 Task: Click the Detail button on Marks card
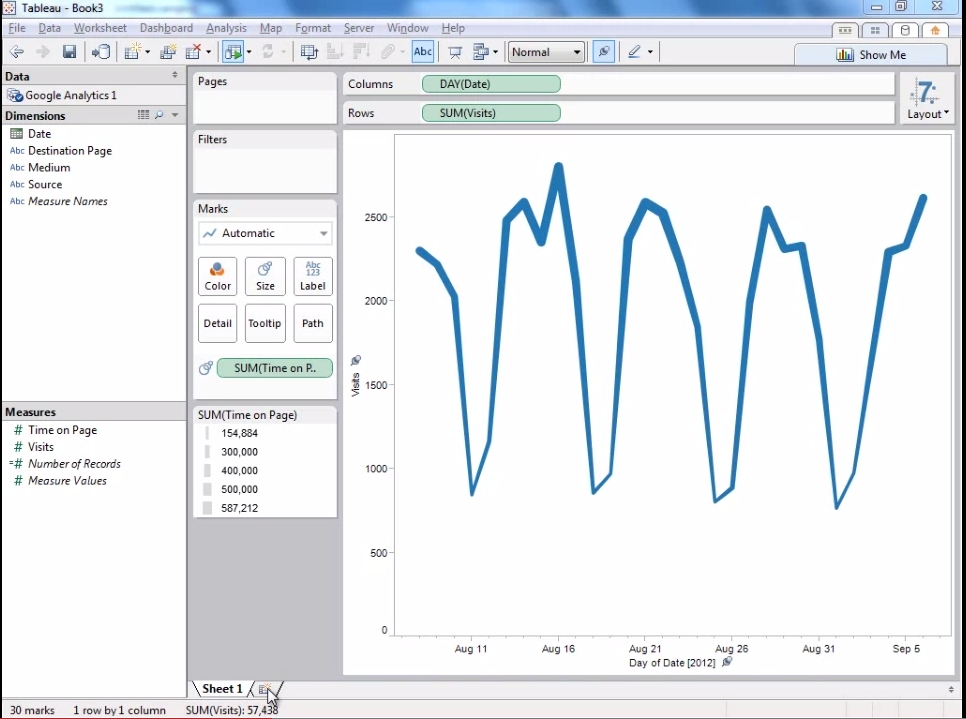[217, 323]
